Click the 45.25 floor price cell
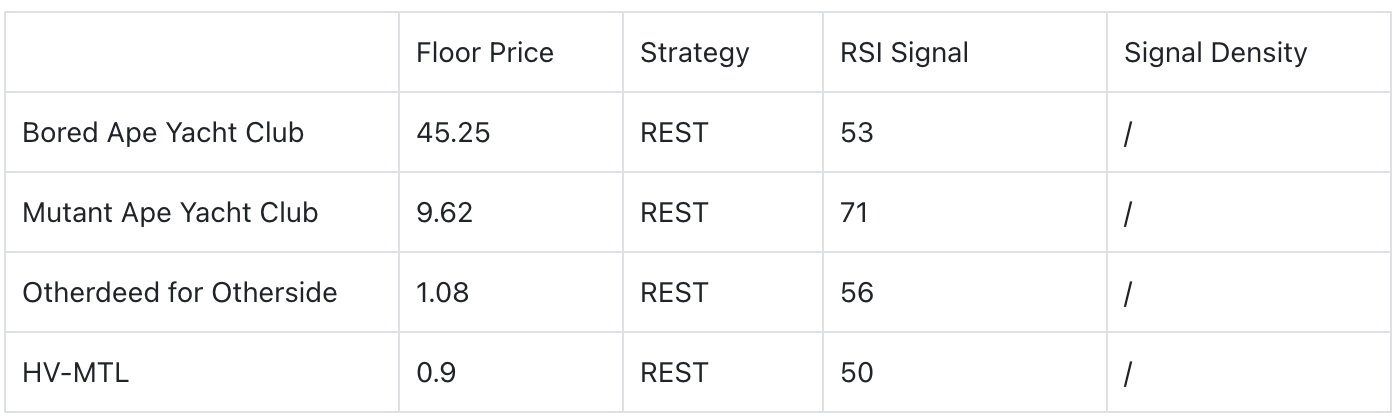 453,132
